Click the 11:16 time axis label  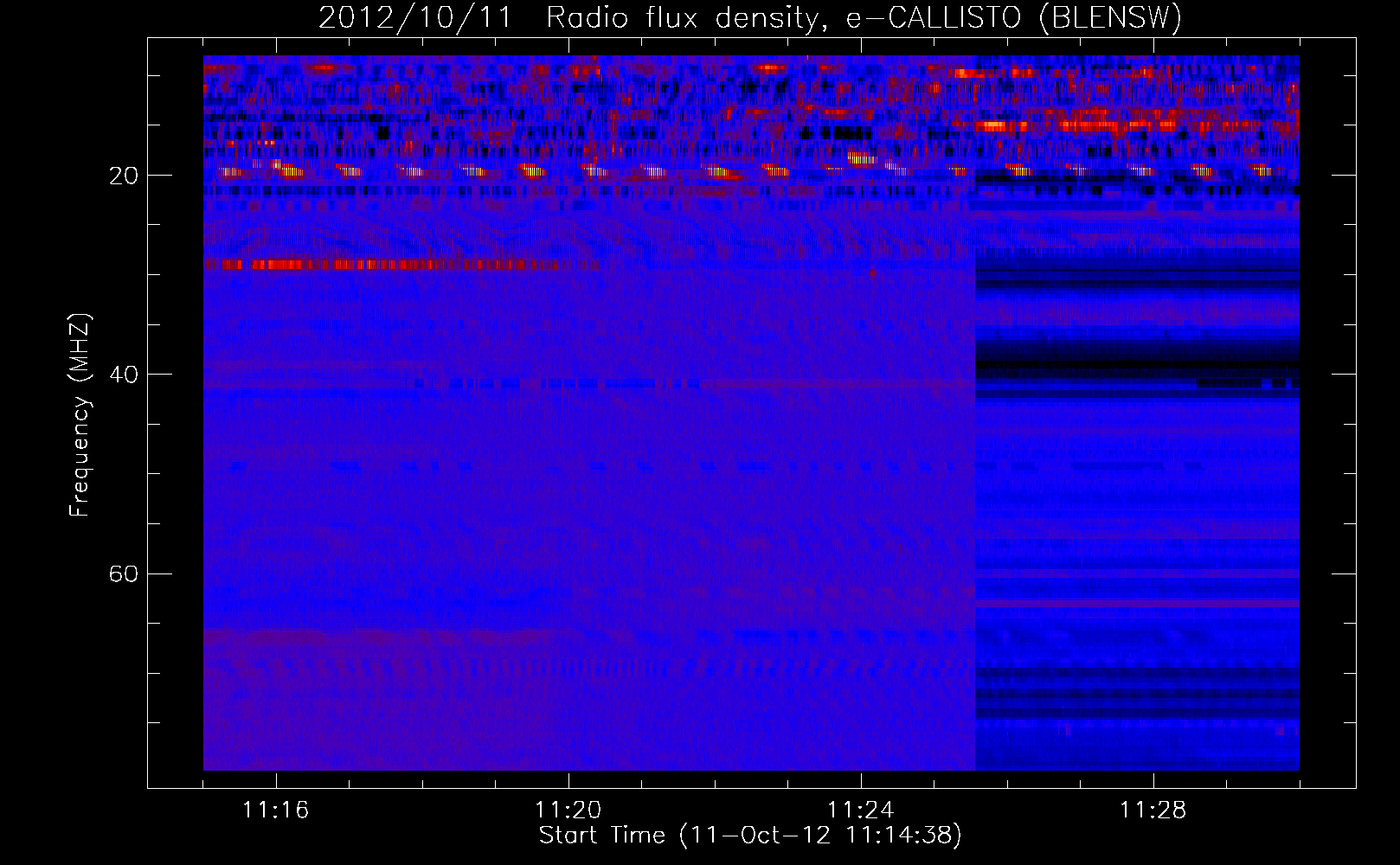tap(276, 811)
